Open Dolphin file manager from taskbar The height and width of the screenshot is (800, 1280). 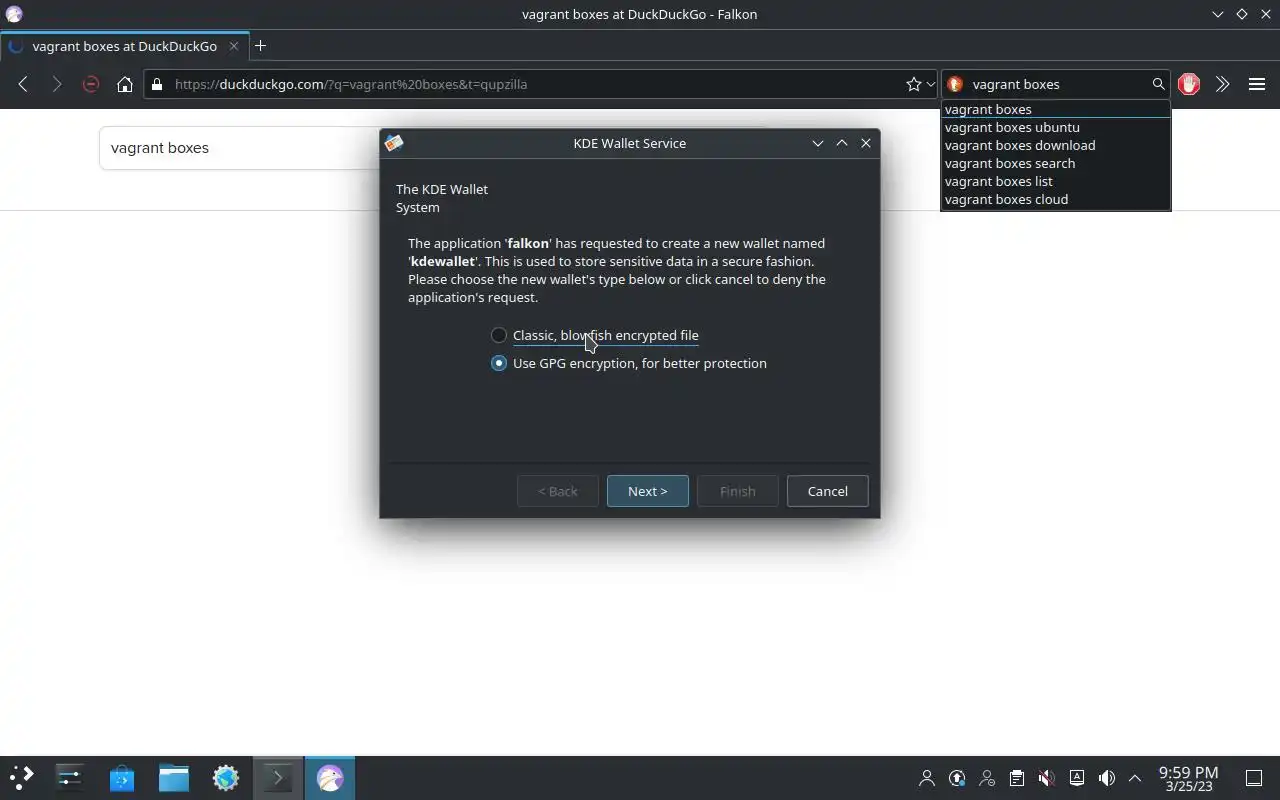174,777
